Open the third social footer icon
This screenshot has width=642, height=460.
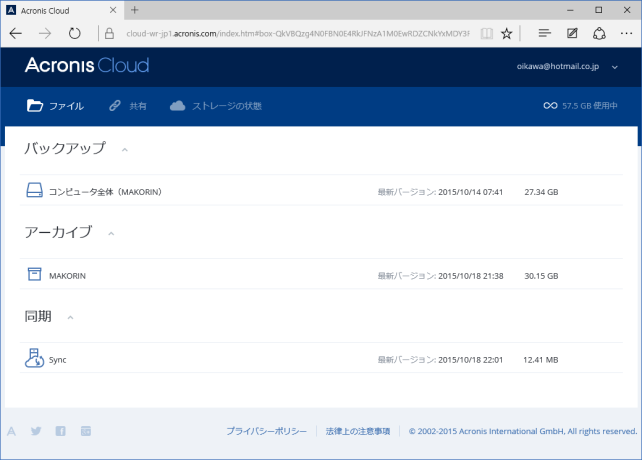[x=86, y=431]
